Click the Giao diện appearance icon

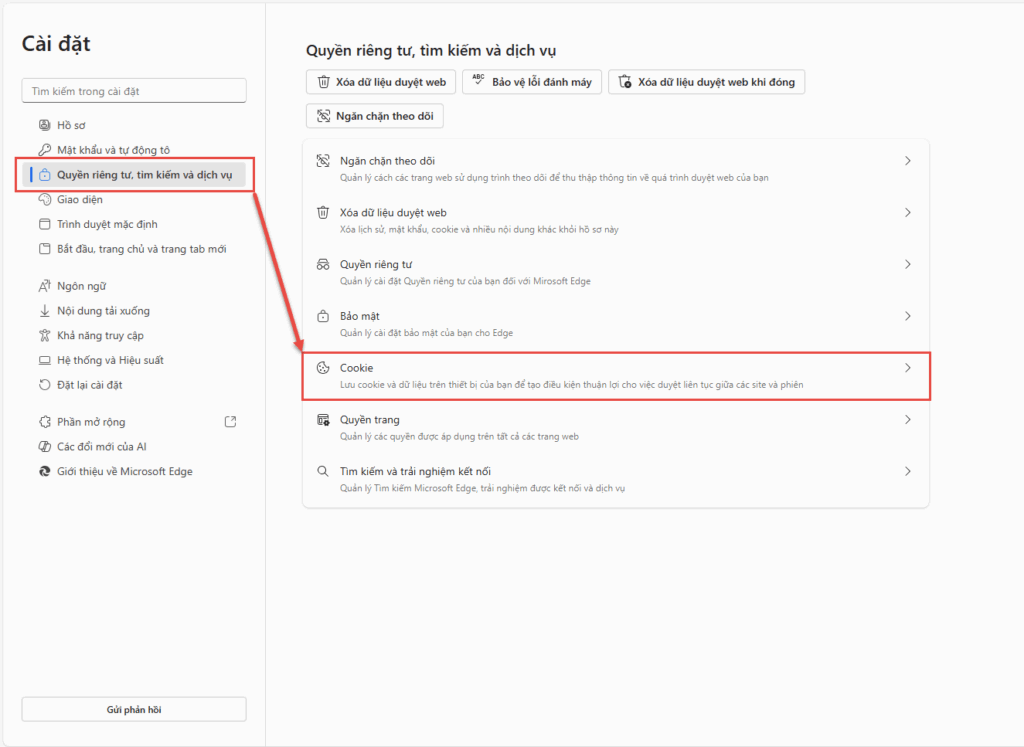tap(44, 199)
